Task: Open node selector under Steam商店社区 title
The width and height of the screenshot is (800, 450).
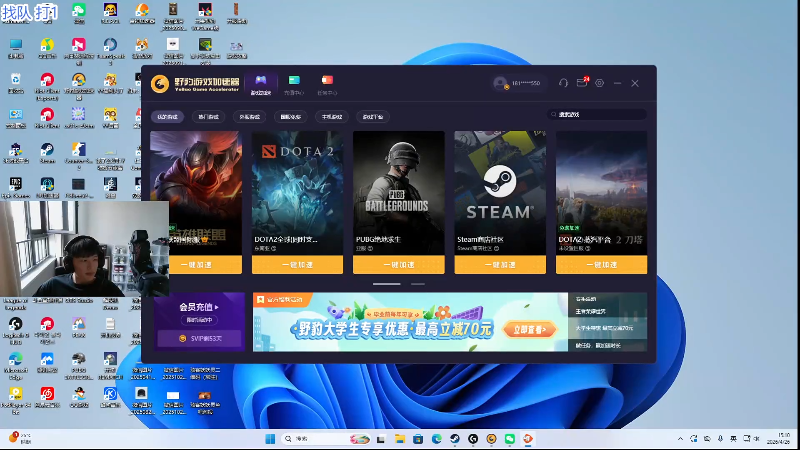Action: pos(478,248)
